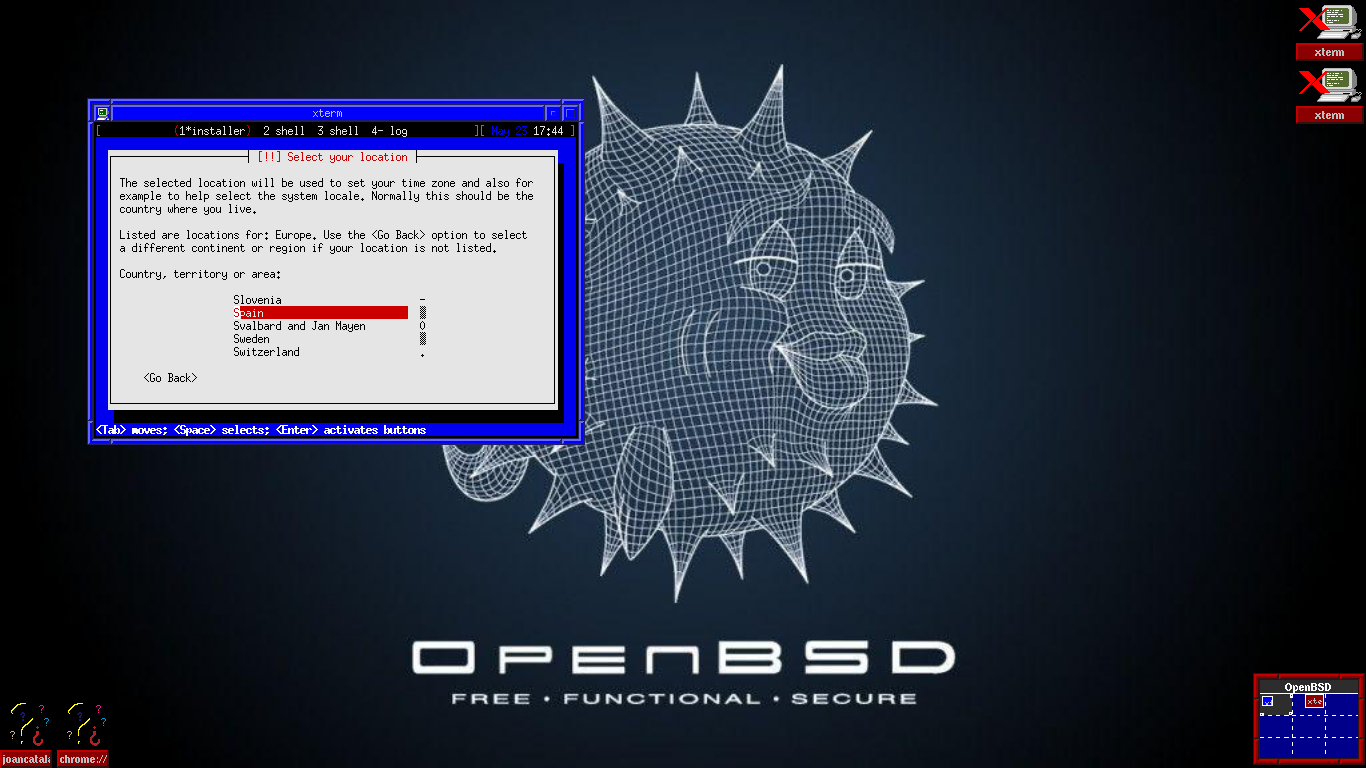Switch to the 4- log screen tab

tap(389, 131)
